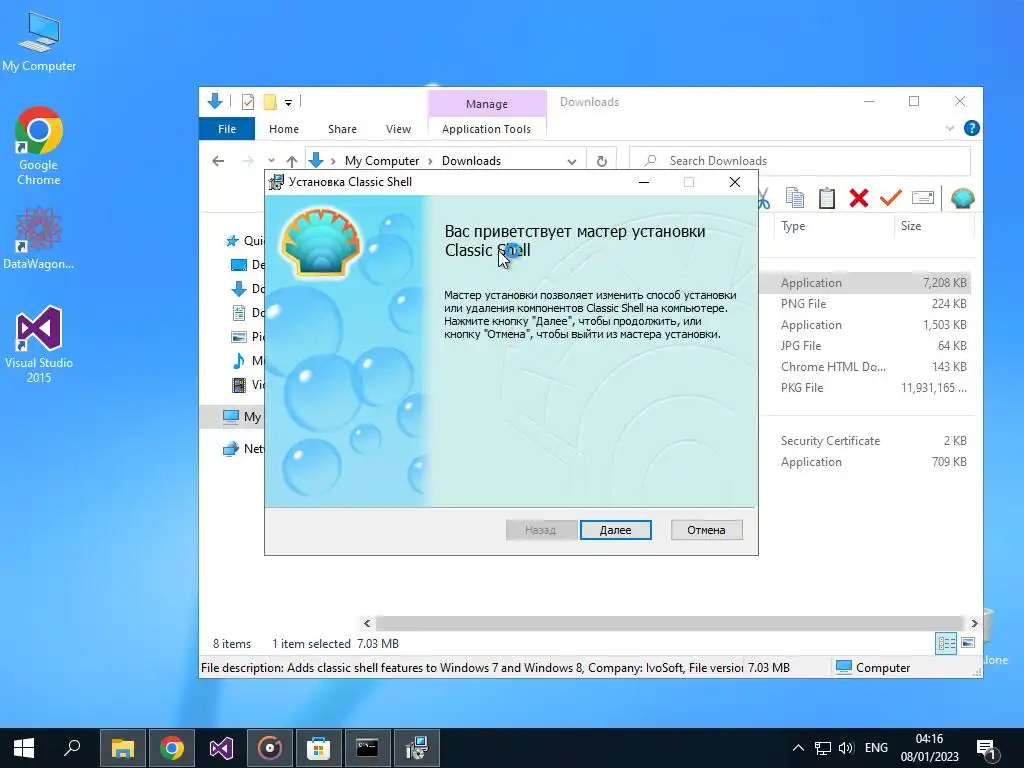Screen dimensions: 1024x768
Task: Switch to the View ribbon tab
Action: [x=398, y=129]
